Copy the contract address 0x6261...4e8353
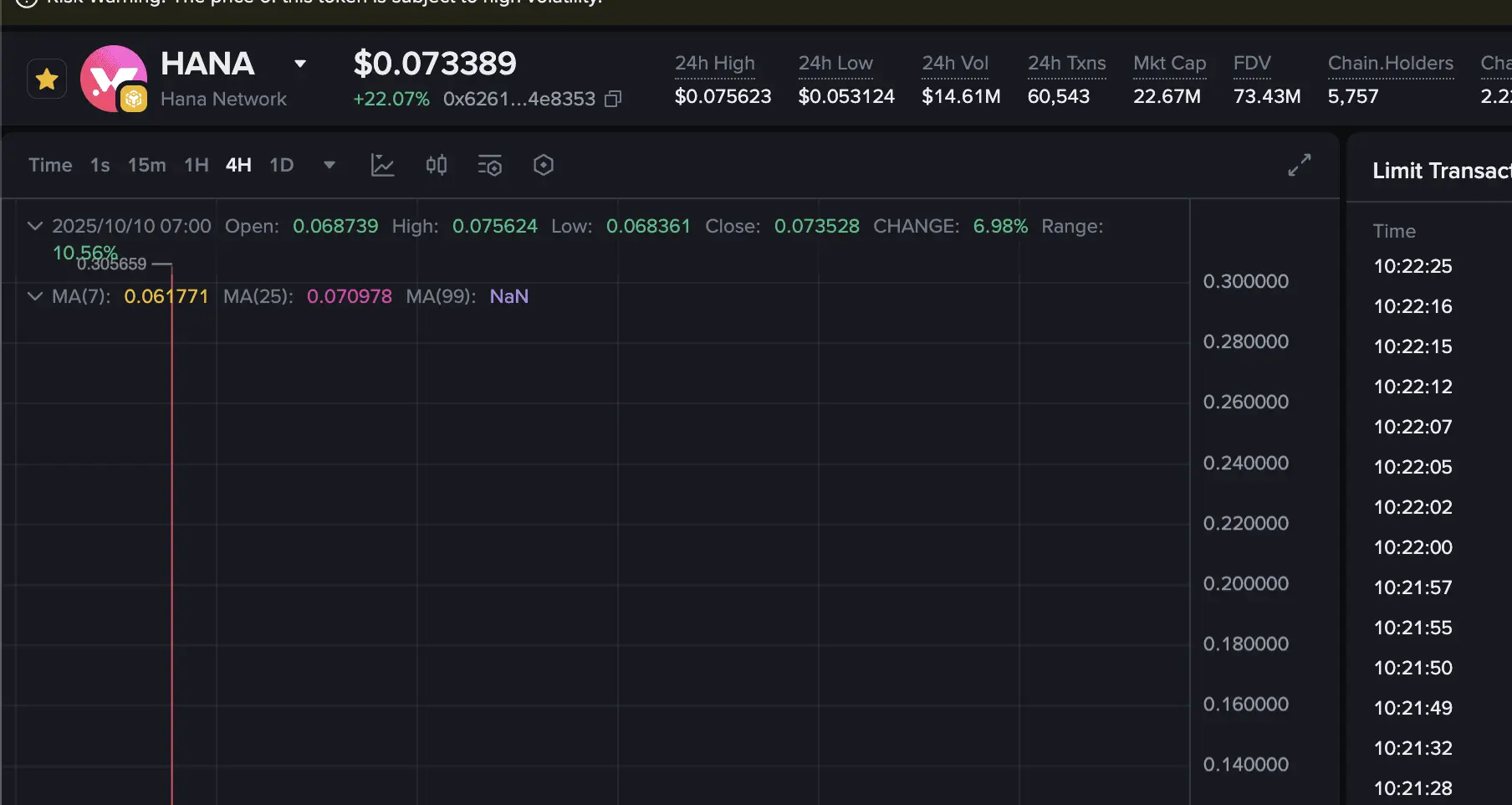 (613, 99)
